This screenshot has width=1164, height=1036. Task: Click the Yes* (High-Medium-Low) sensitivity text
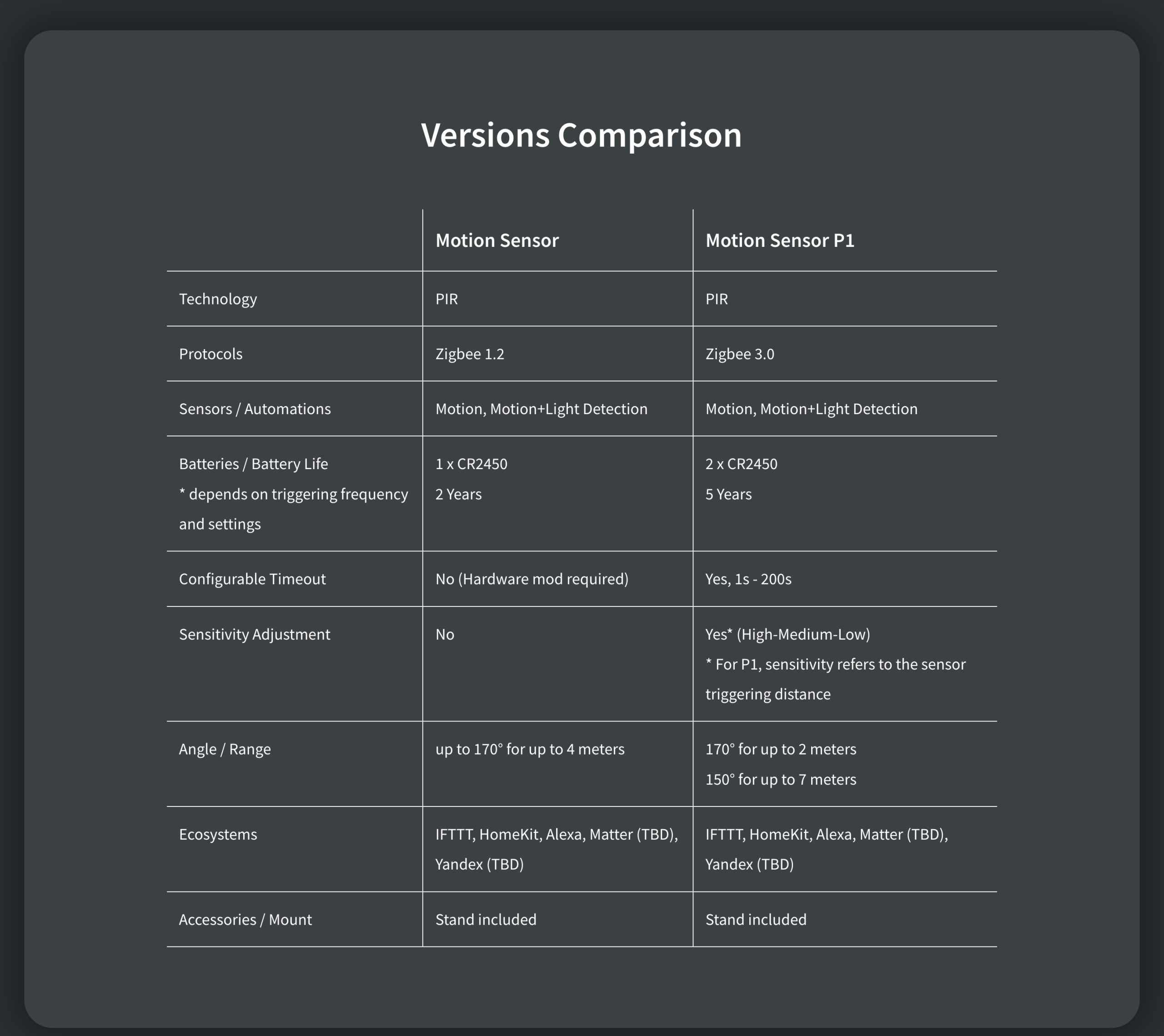tap(788, 634)
